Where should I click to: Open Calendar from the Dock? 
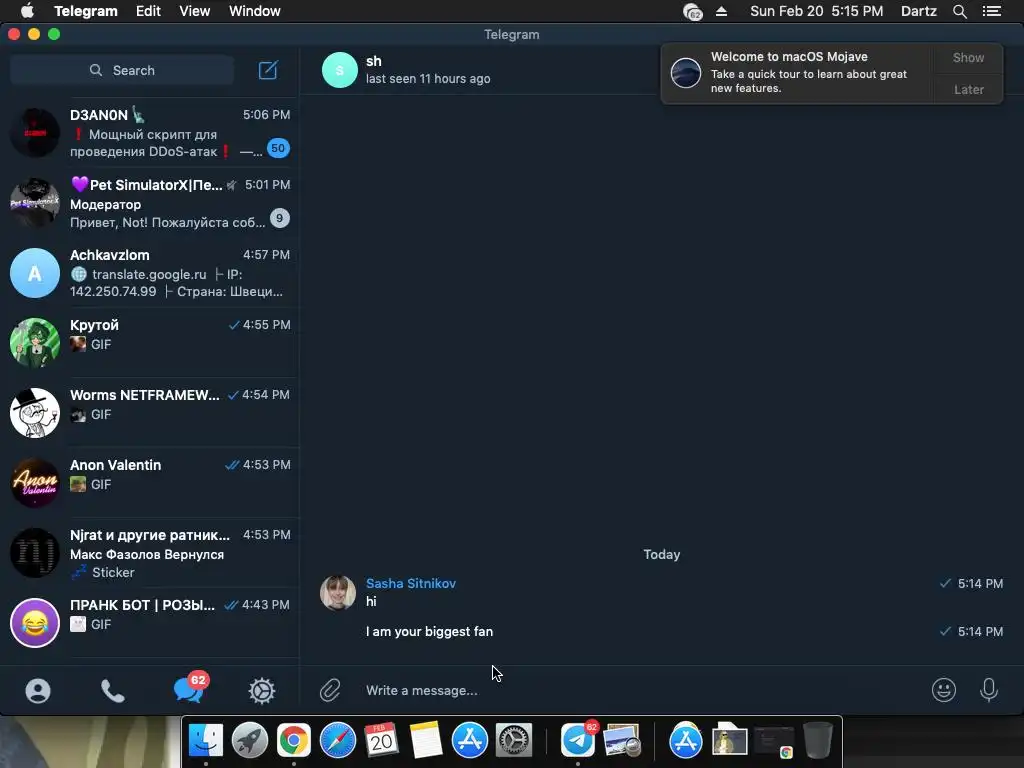[381, 741]
